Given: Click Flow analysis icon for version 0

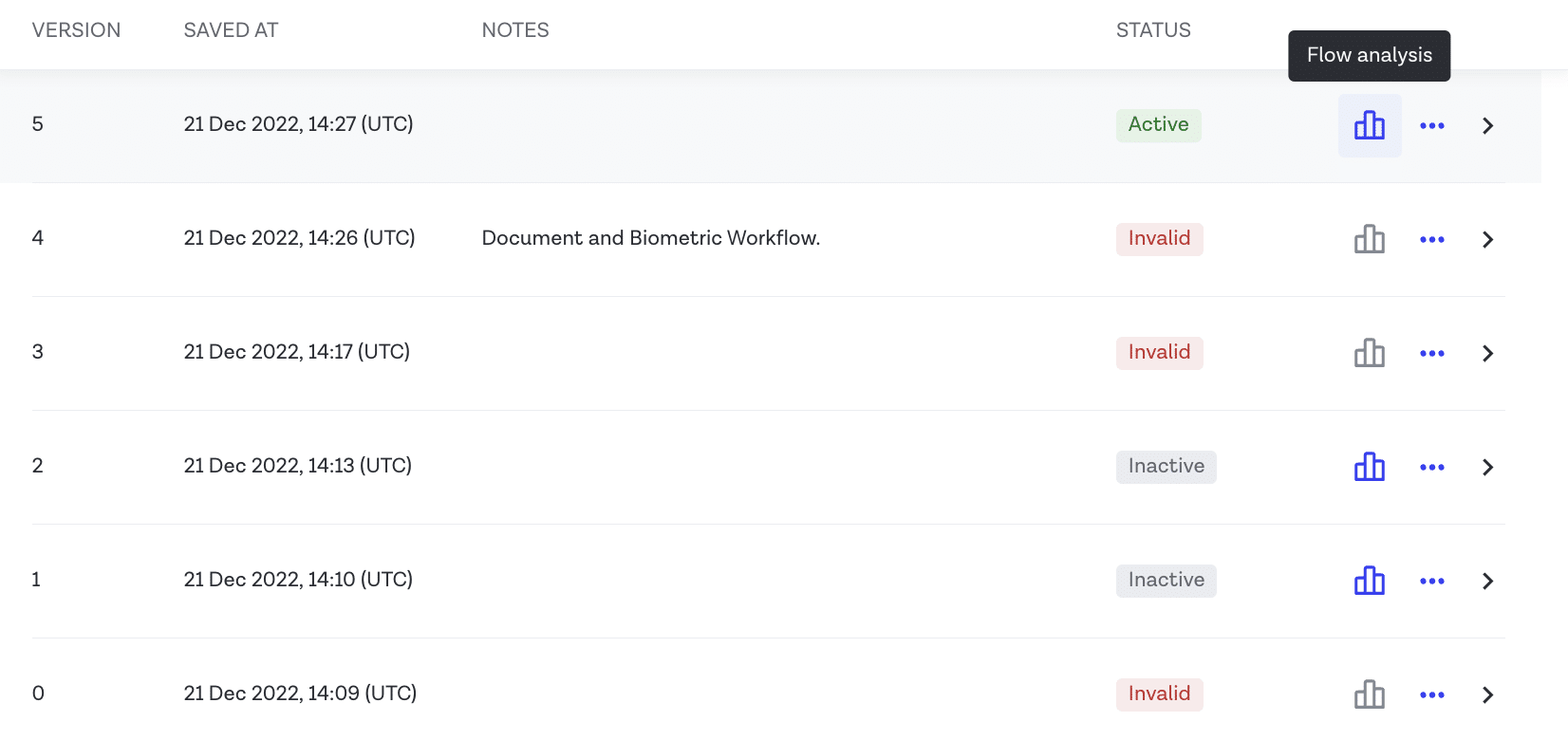Looking at the screenshot, I should (1370, 694).
